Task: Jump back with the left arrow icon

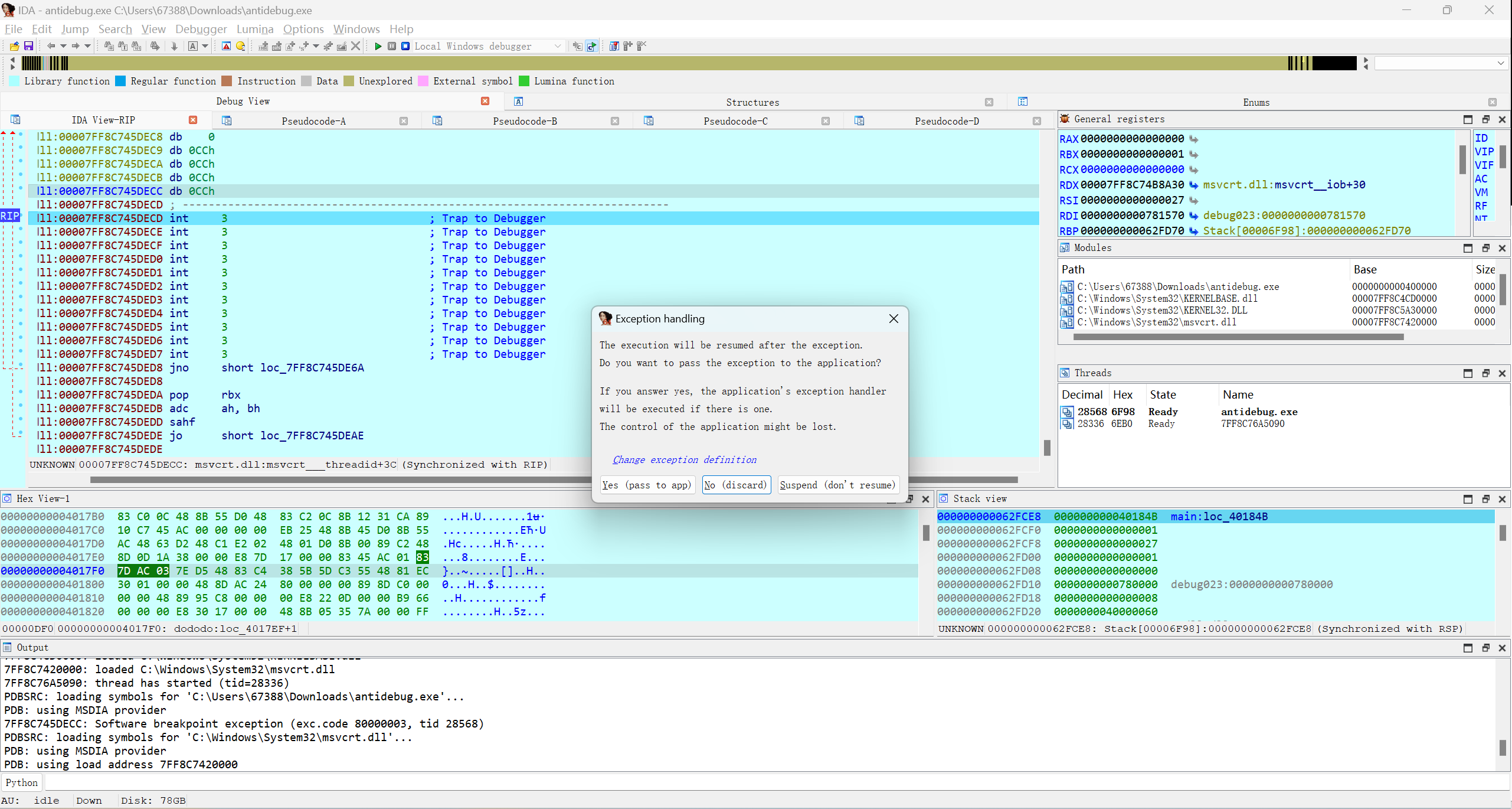Action: point(51,46)
